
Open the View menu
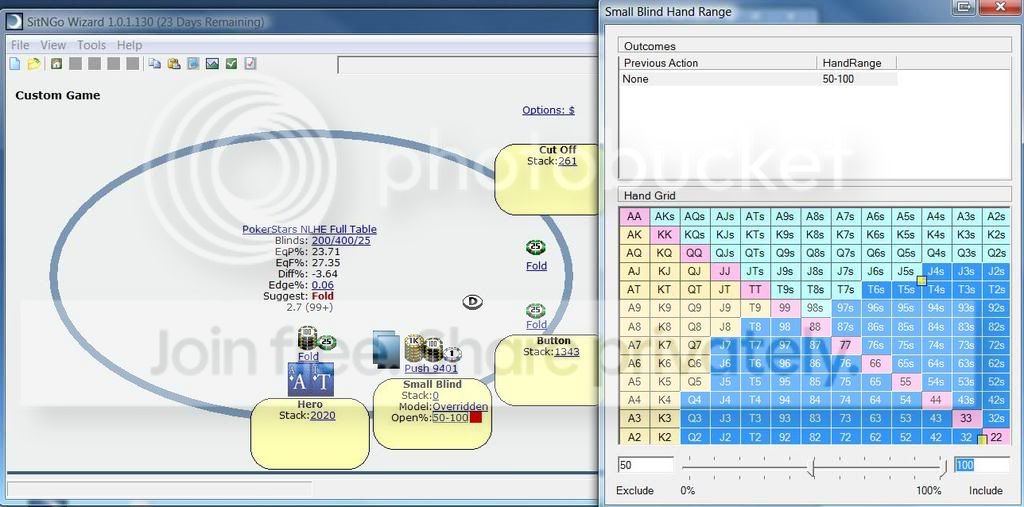pyautogui.click(x=53, y=45)
